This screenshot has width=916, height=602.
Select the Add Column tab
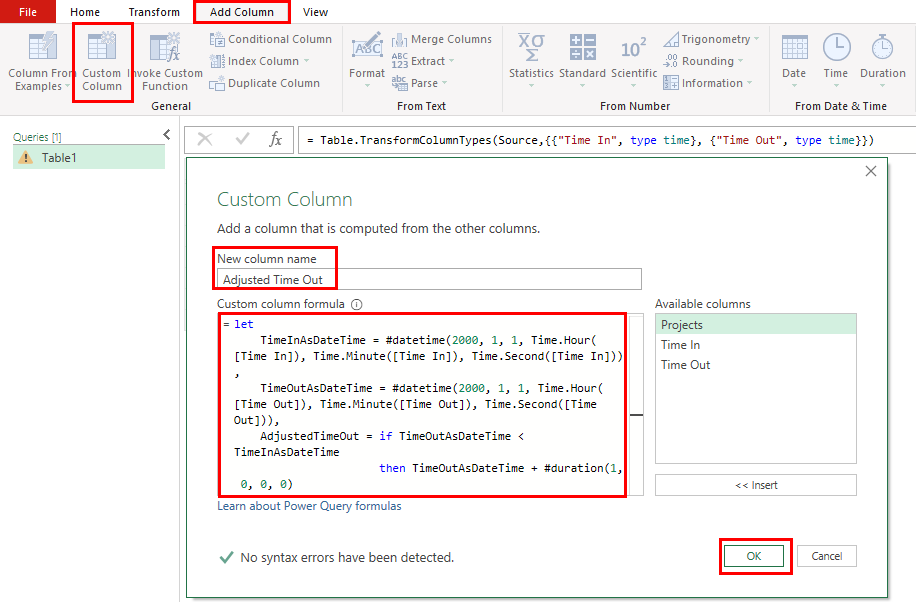[242, 12]
